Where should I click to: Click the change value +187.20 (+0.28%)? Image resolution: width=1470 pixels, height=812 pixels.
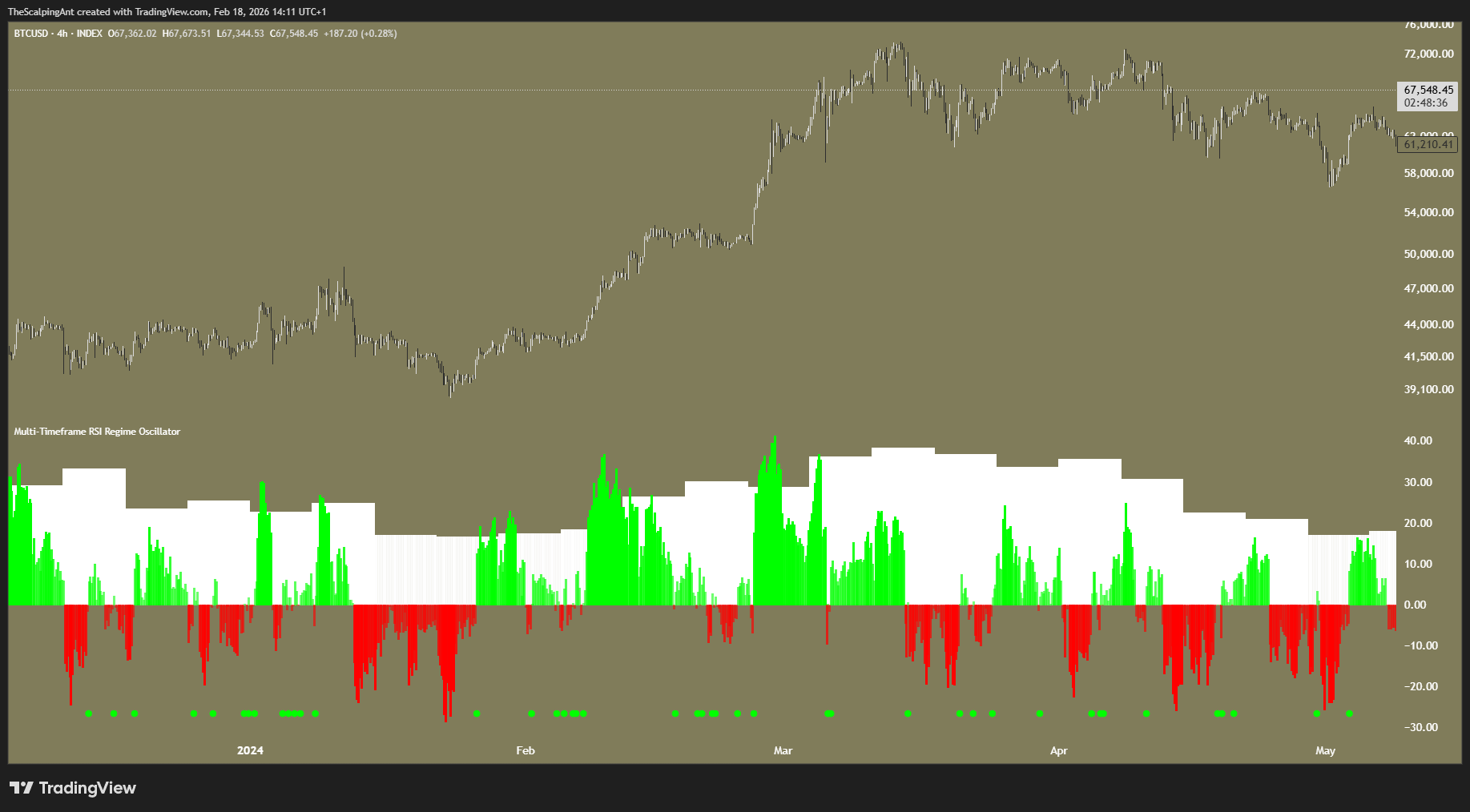[360, 34]
